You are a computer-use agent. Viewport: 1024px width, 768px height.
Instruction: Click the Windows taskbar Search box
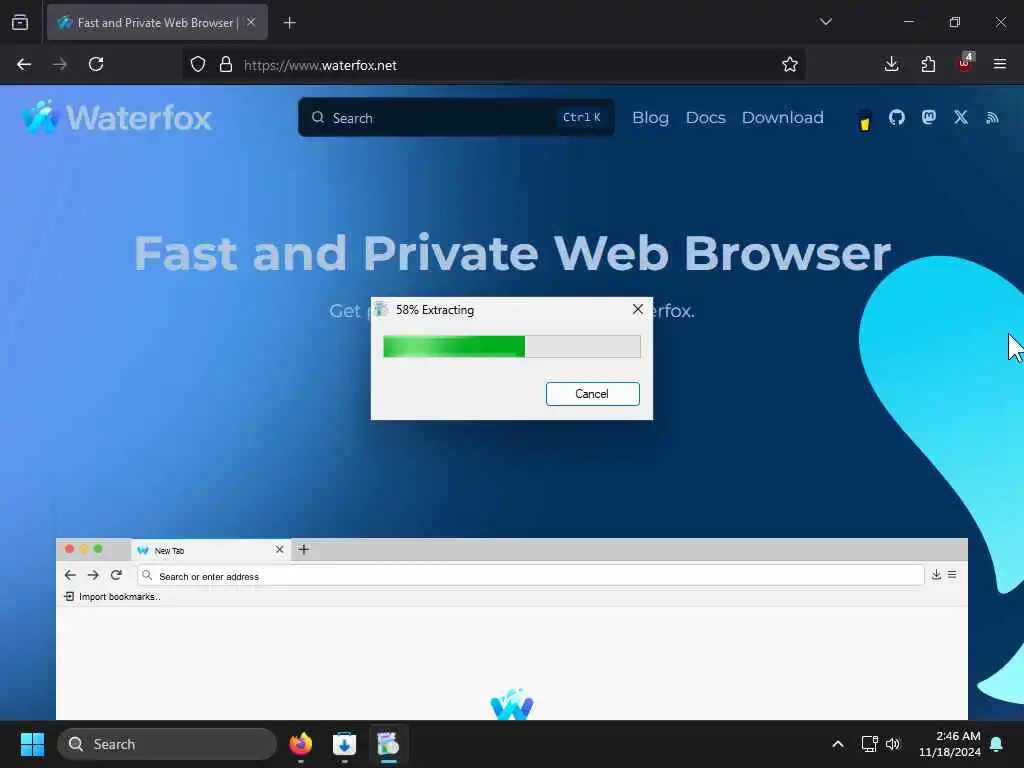point(167,744)
